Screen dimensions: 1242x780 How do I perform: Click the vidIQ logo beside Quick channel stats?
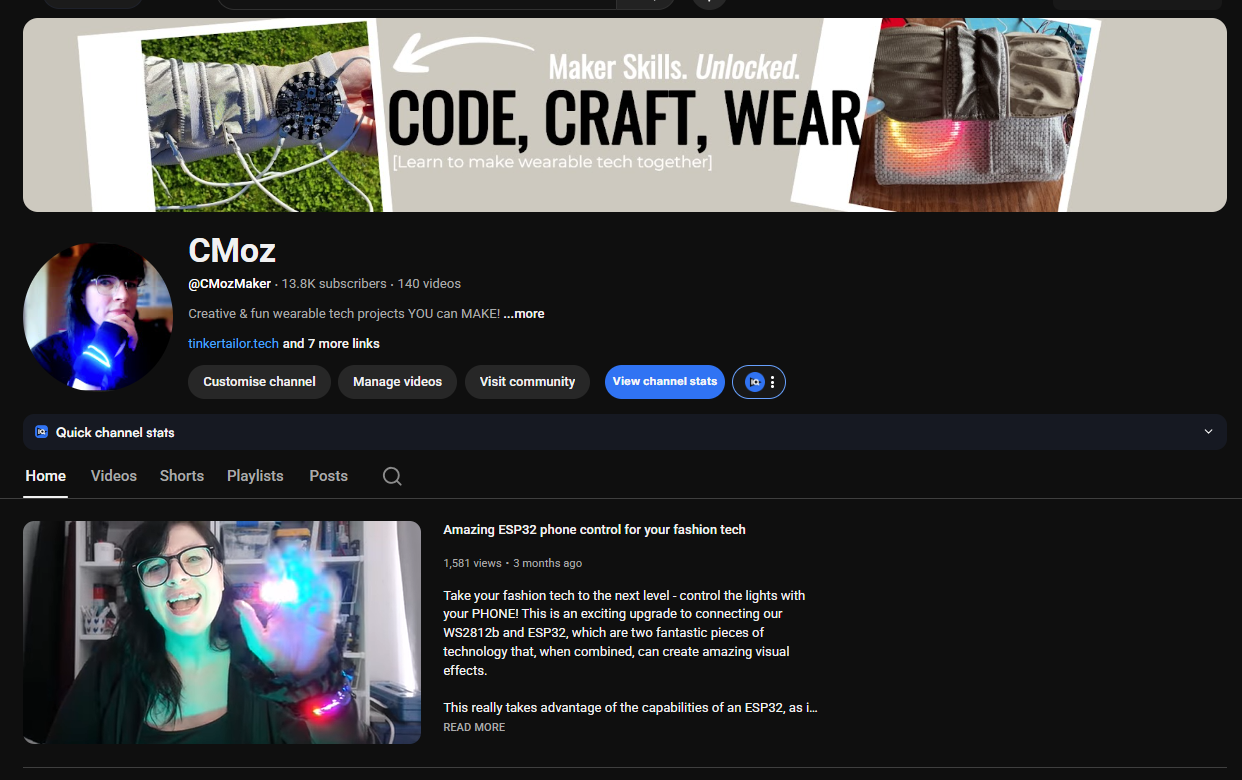tap(41, 433)
